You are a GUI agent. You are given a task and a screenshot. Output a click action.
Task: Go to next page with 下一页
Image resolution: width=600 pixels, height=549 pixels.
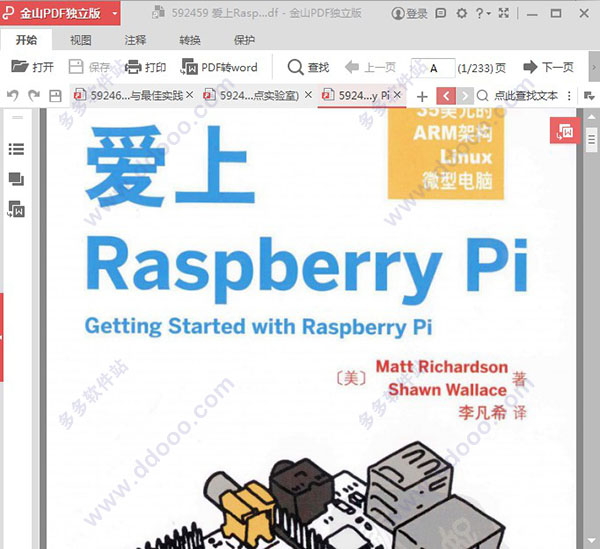(x=548, y=67)
